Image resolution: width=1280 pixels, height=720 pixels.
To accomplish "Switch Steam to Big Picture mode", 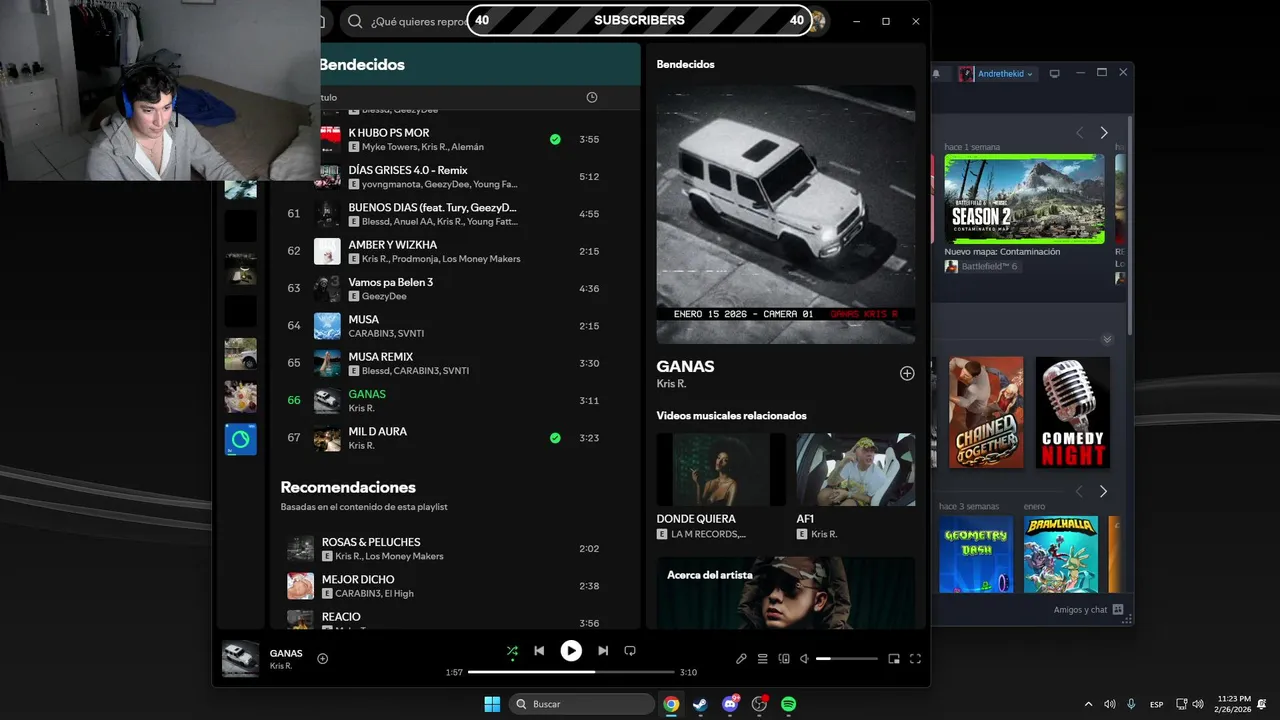I will click(1054, 74).
